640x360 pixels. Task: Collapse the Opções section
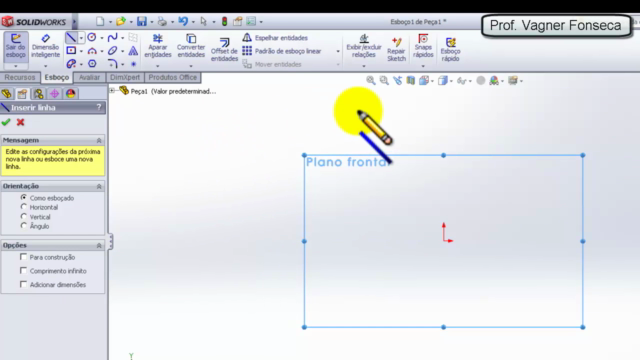[x=99, y=245]
